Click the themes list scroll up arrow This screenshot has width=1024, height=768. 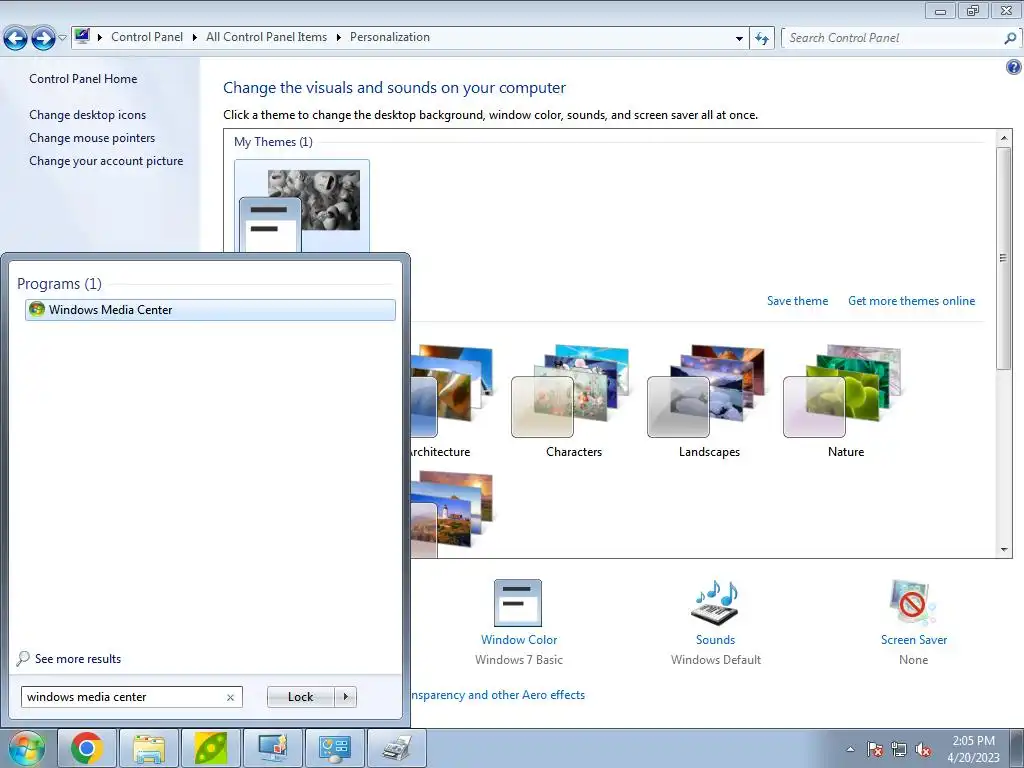pyautogui.click(x=1004, y=138)
